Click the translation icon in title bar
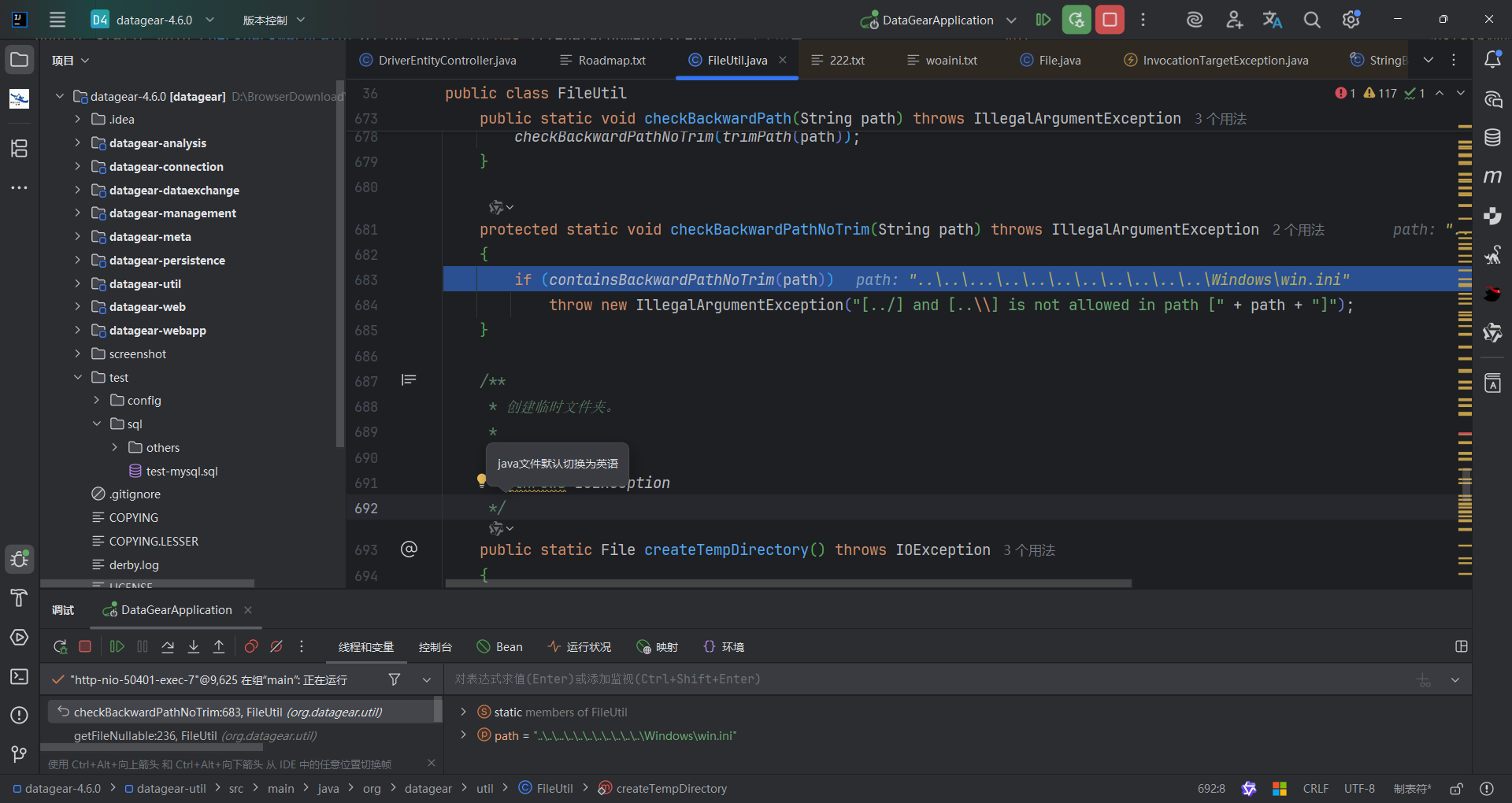 (x=1273, y=20)
